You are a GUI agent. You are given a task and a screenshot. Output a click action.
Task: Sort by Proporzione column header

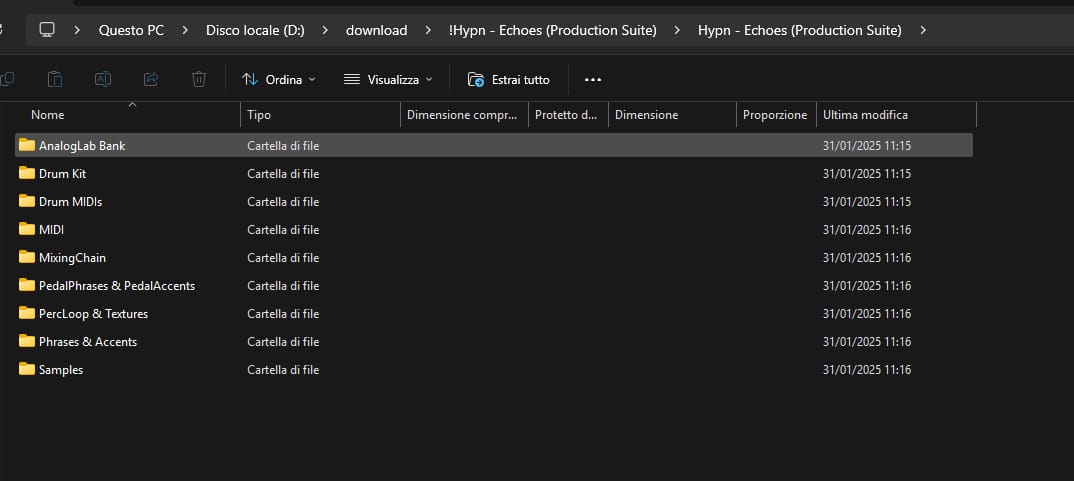point(775,114)
